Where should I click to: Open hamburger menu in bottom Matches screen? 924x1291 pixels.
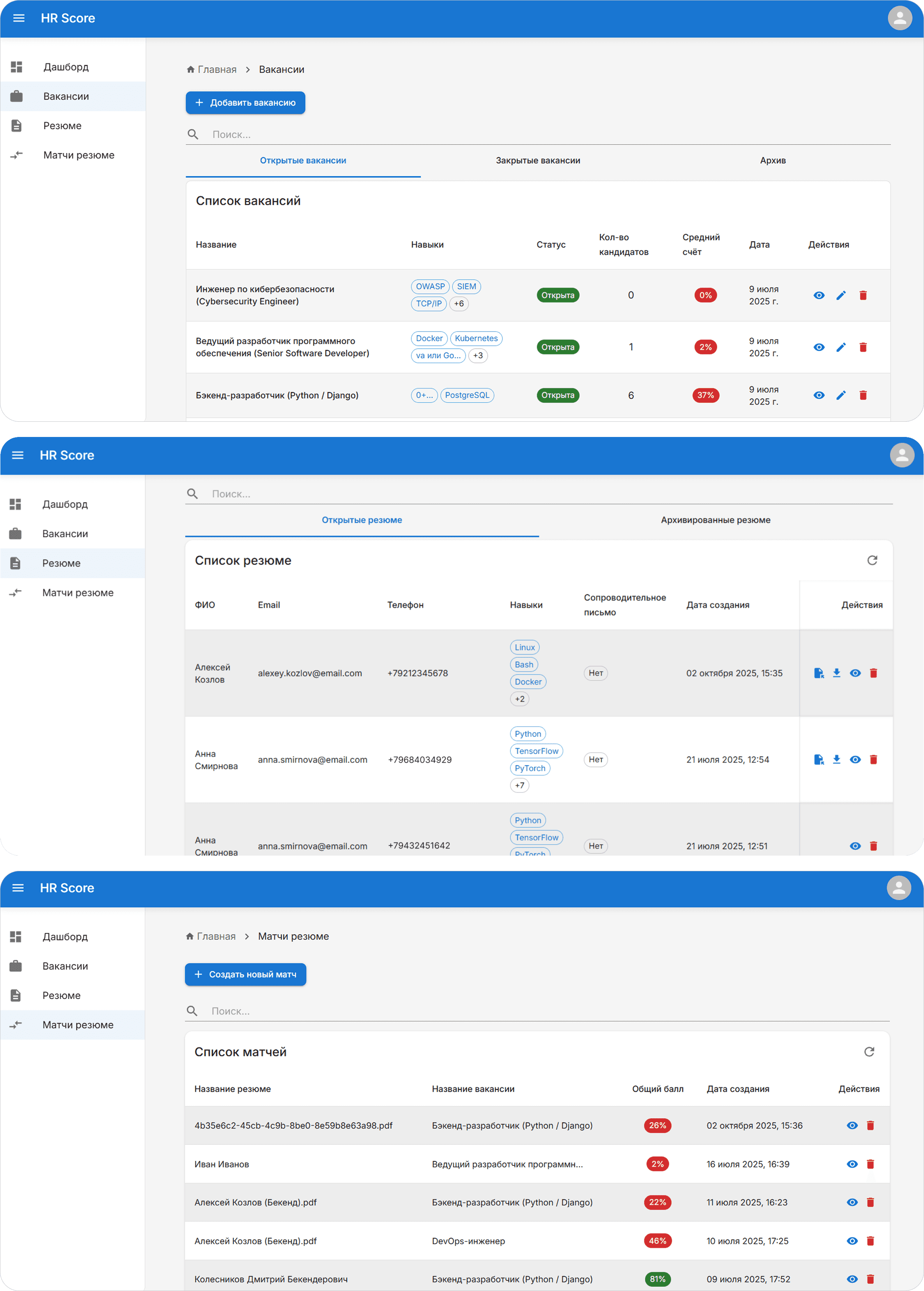click(x=18, y=888)
